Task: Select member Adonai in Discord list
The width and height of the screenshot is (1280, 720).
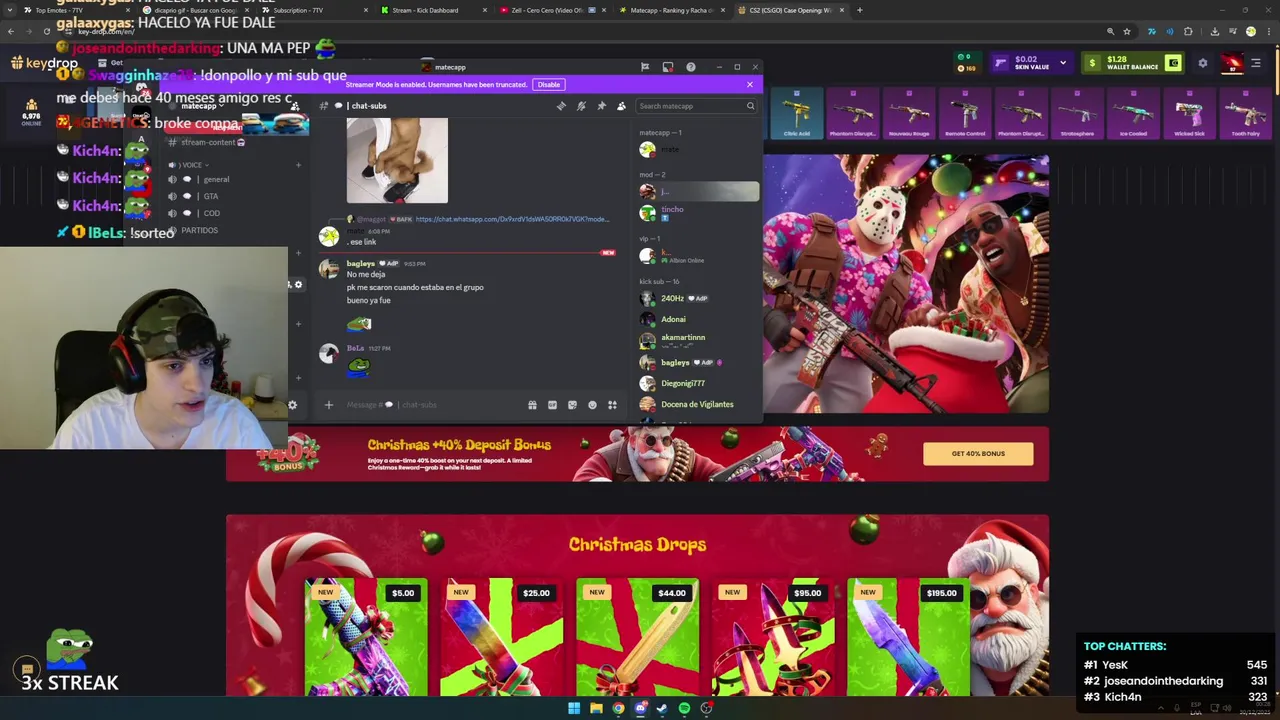Action: point(698,319)
